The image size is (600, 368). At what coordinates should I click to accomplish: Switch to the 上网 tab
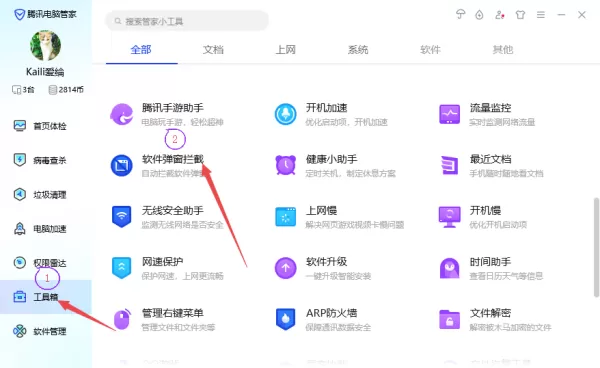point(285,49)
